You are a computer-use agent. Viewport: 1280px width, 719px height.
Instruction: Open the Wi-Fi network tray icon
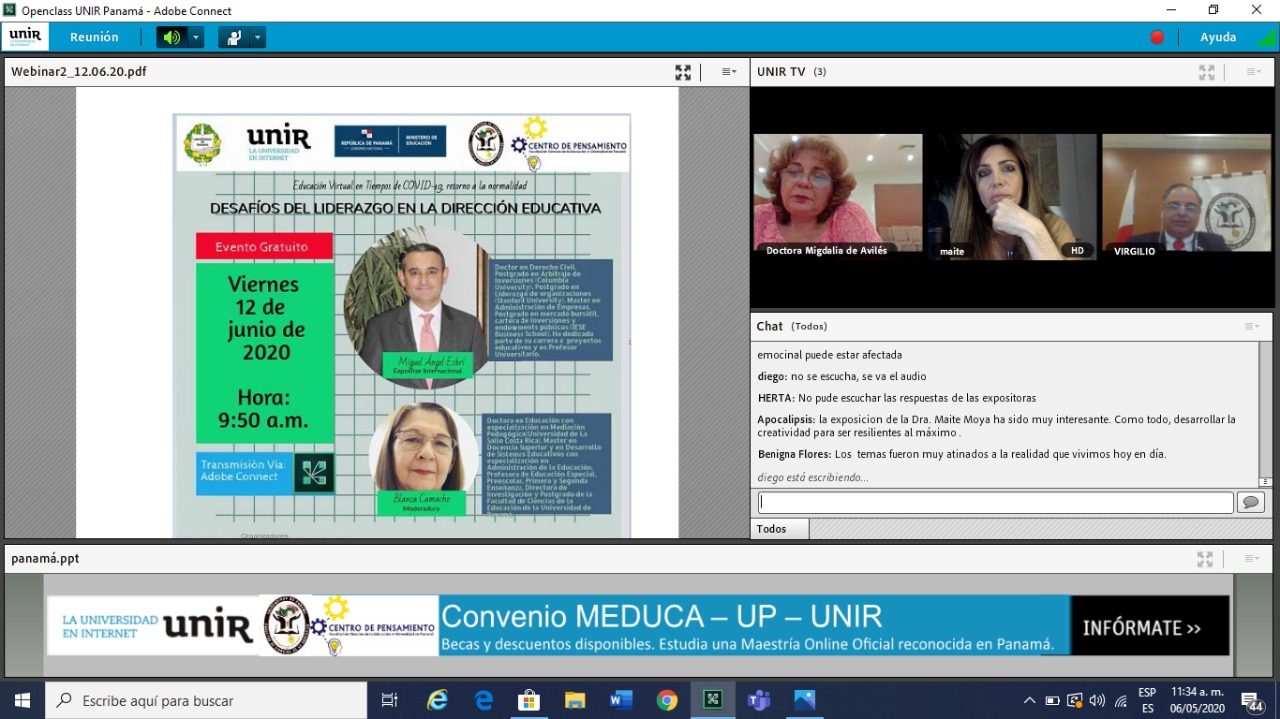[x=1121, y=701]
